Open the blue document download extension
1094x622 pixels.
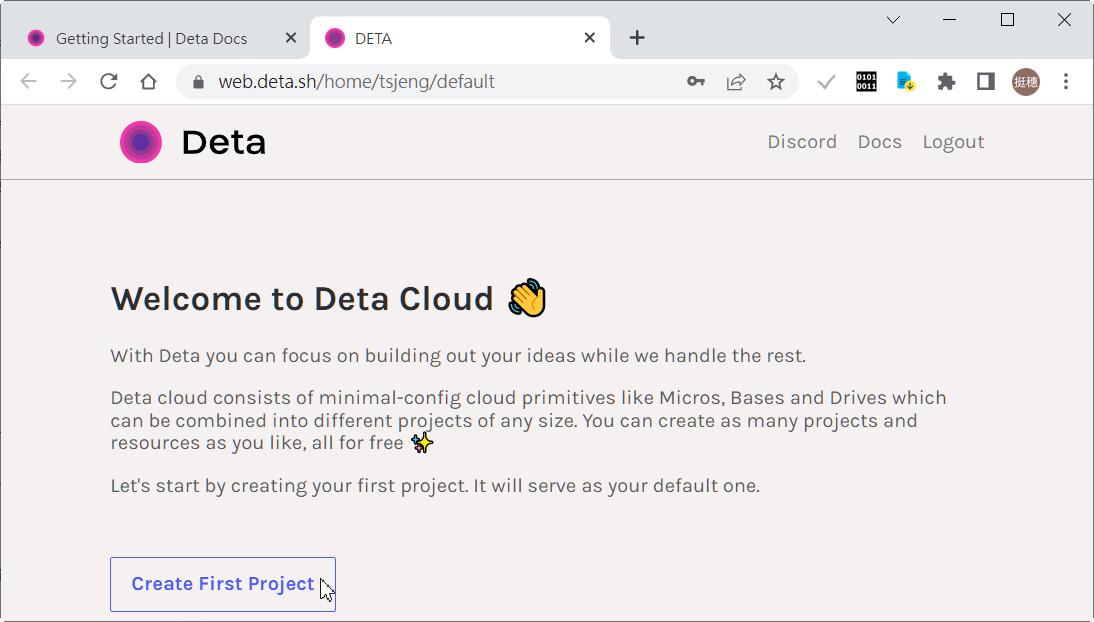(x=906, y=82)
